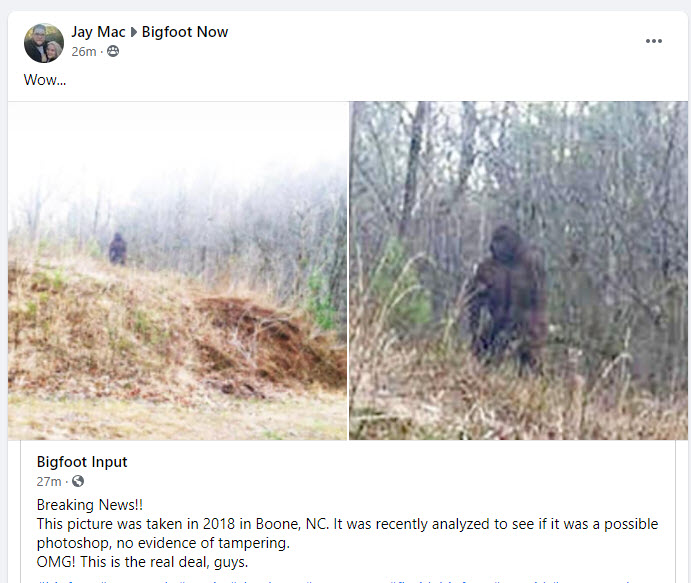Click the globe public icon beside 27m
The height and width of the screenshot is (583, 691).
78,481
